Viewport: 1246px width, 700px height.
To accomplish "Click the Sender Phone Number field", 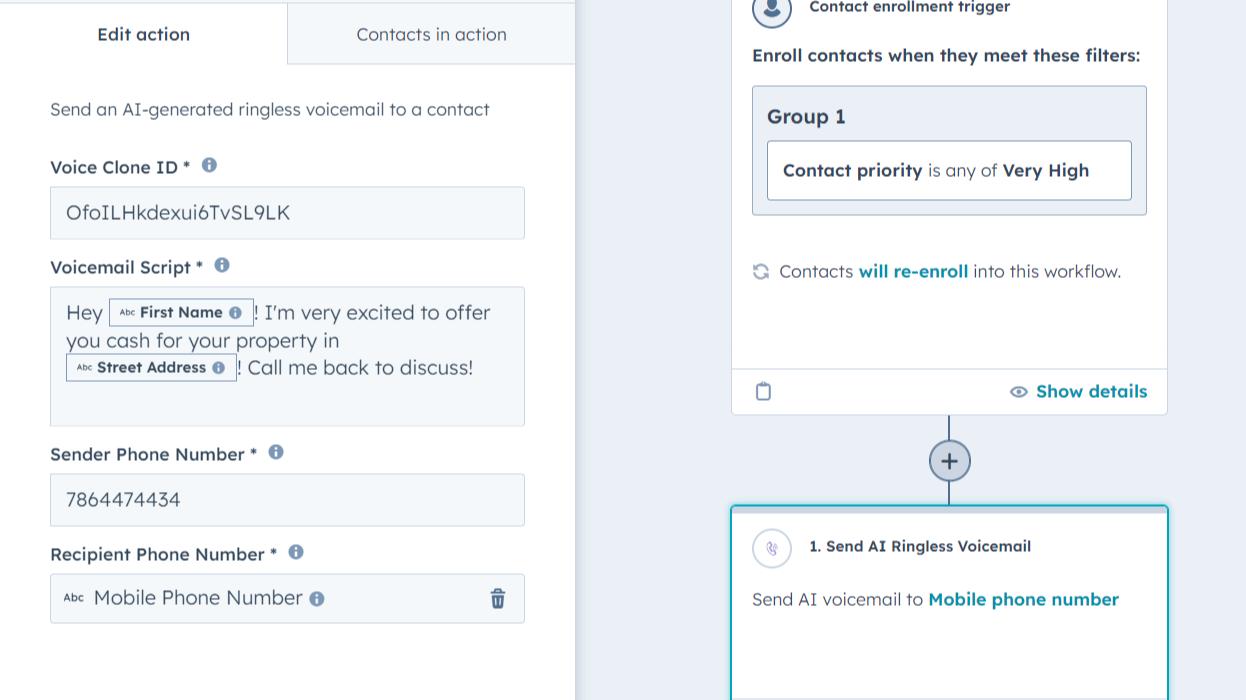I will [287, 500].
